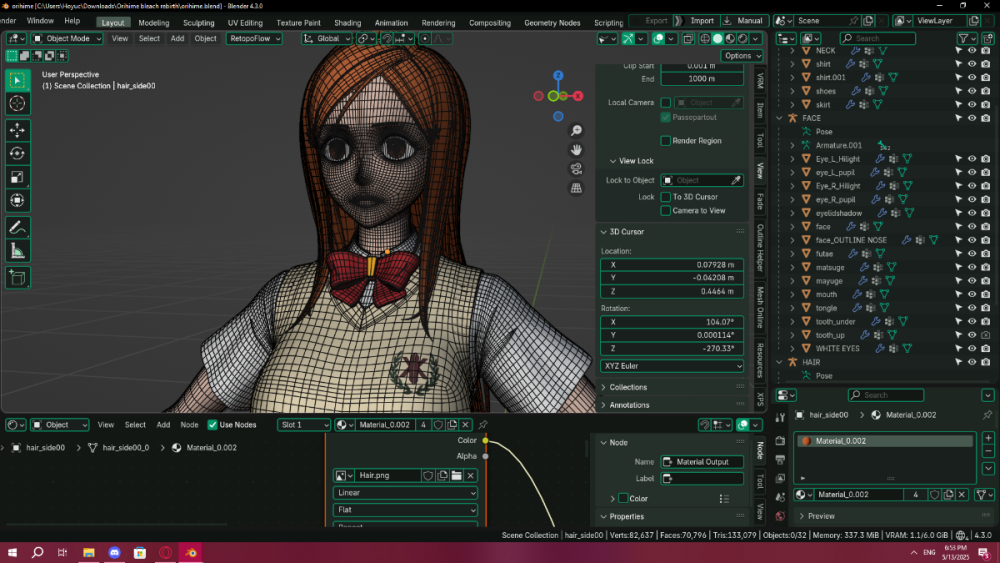Select the Rotate tool in the toolbar
Screen dimensions: 1000x563
pyautogui.click(x=17, y=153)
